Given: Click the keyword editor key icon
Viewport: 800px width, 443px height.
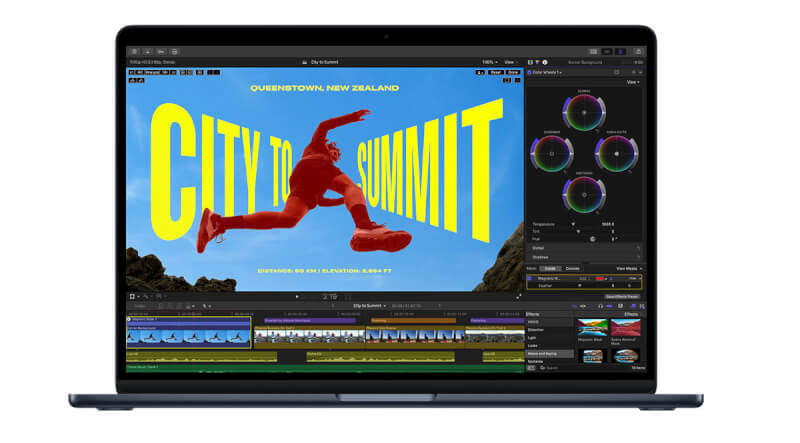Looking at the screenshot, I should pos(161,51).
